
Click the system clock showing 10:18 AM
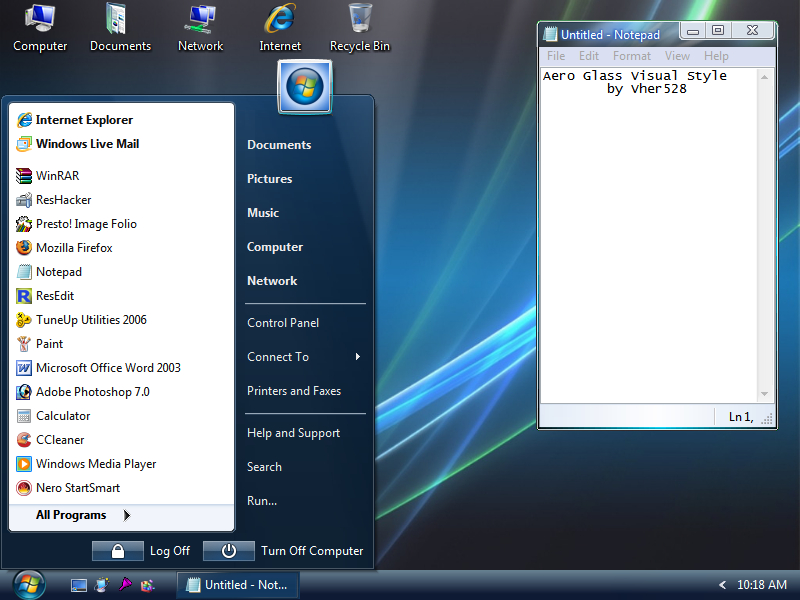point(761,585)
